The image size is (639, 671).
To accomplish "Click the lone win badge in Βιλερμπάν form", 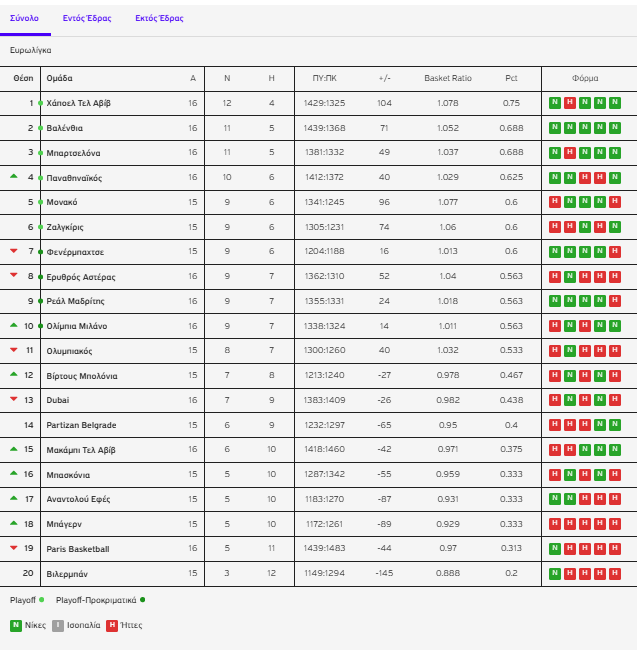I will point(555,573).
